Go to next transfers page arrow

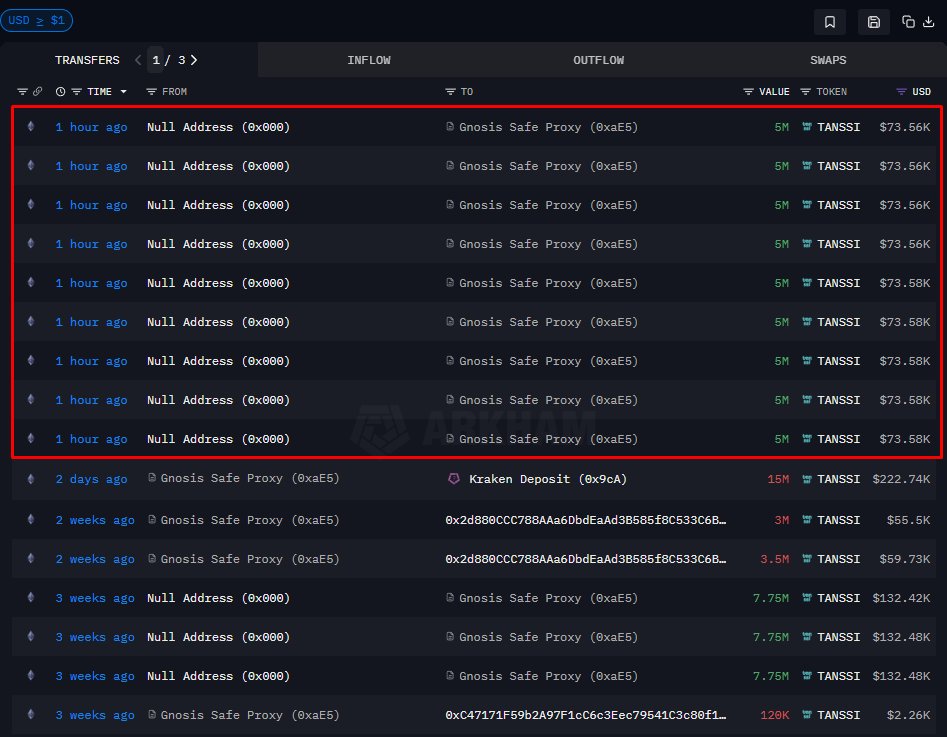pyautogui.click(x=194, y=60)
